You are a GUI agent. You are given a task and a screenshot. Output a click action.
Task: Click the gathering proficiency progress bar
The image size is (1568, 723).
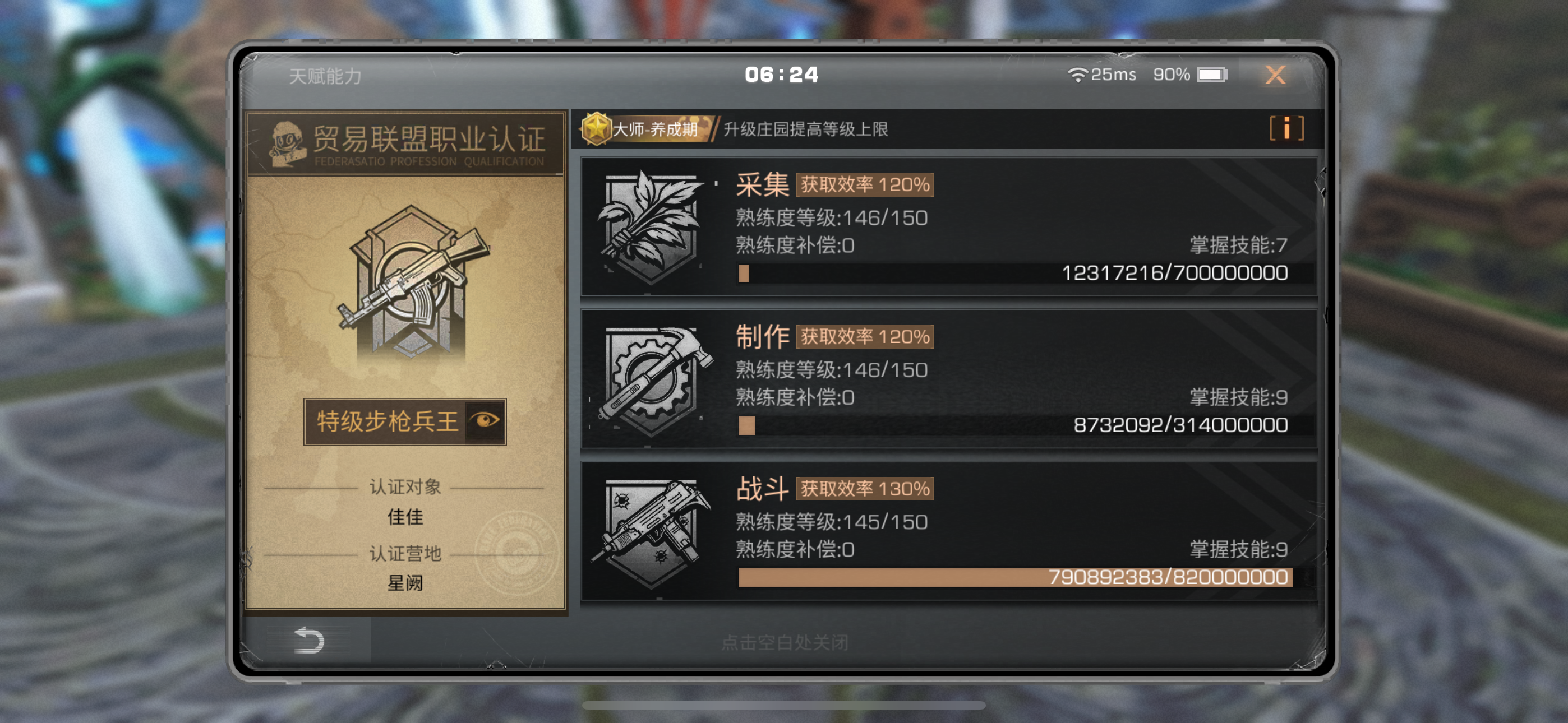pos(1014,274)
